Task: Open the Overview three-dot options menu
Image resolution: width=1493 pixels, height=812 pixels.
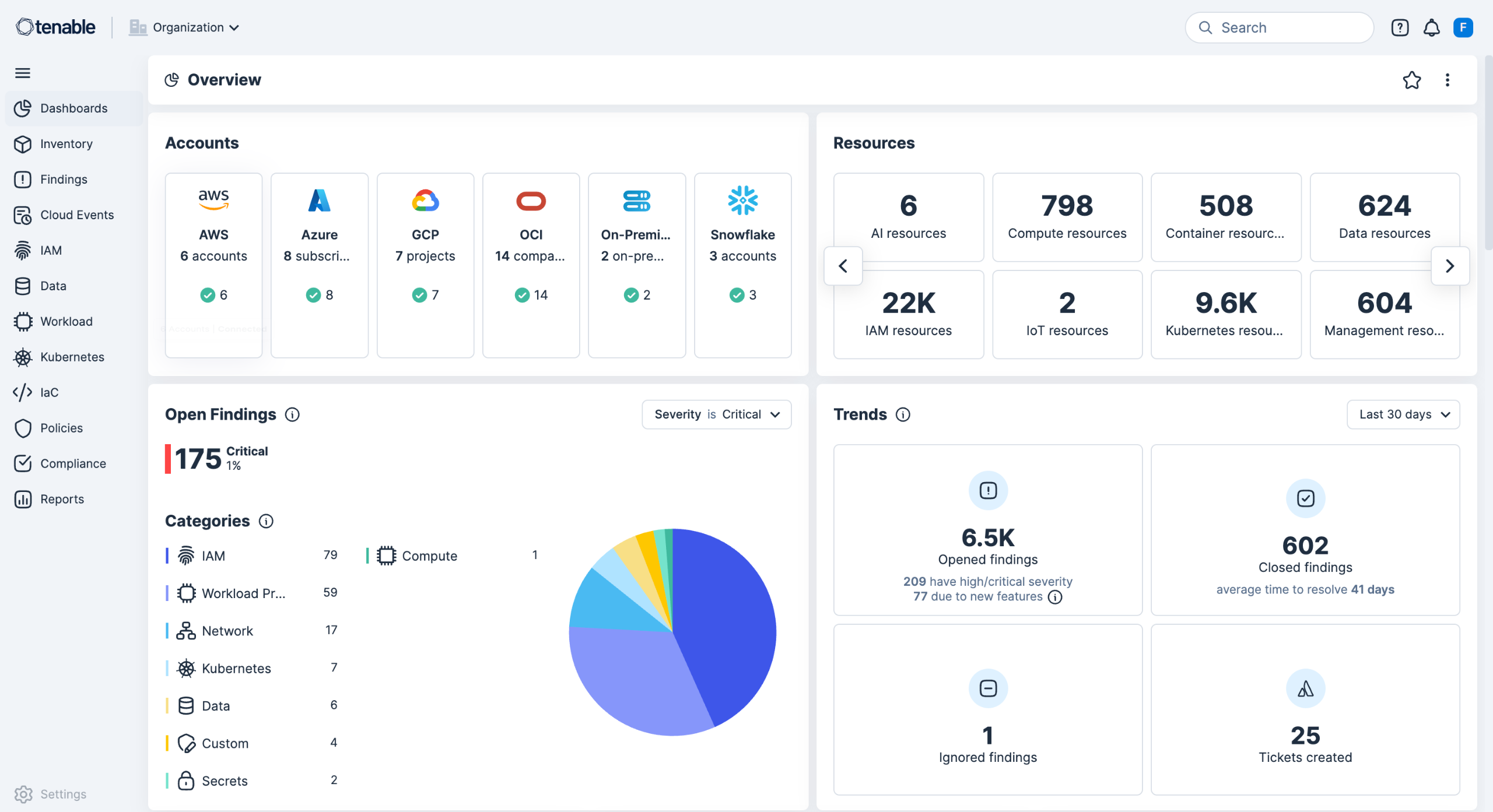Action: click(x=1447, y=80)
